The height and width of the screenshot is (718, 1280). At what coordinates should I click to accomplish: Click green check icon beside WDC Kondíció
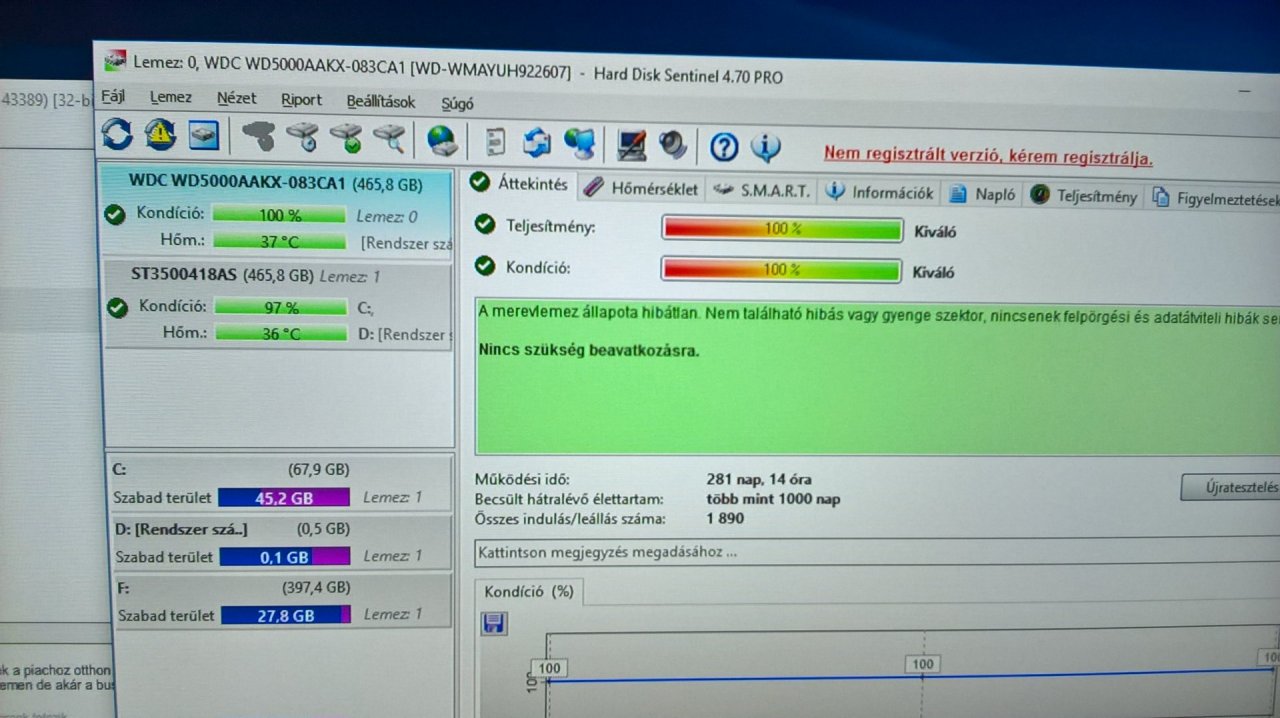[x=115, y=214]
